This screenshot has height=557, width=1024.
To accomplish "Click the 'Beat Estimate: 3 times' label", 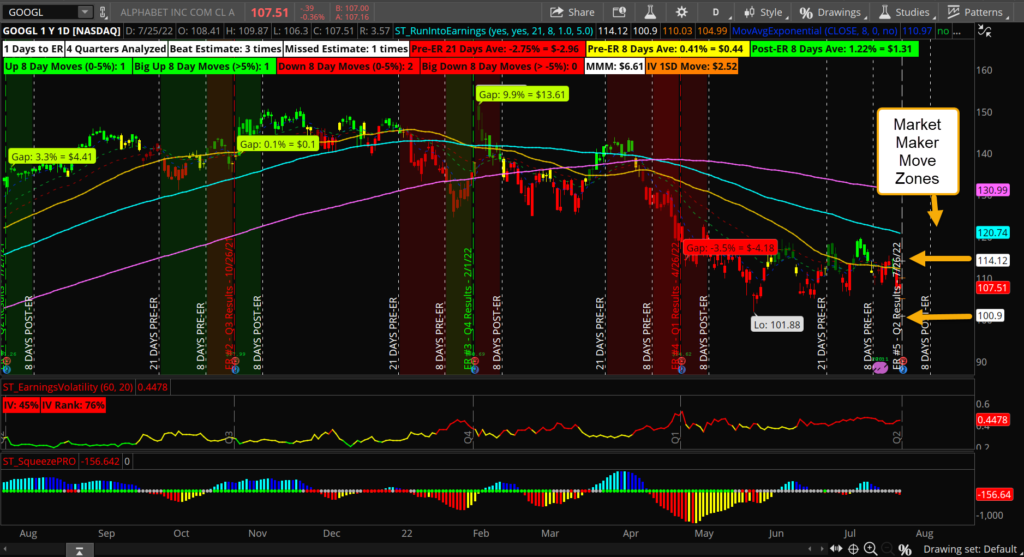I will (225, 49).
